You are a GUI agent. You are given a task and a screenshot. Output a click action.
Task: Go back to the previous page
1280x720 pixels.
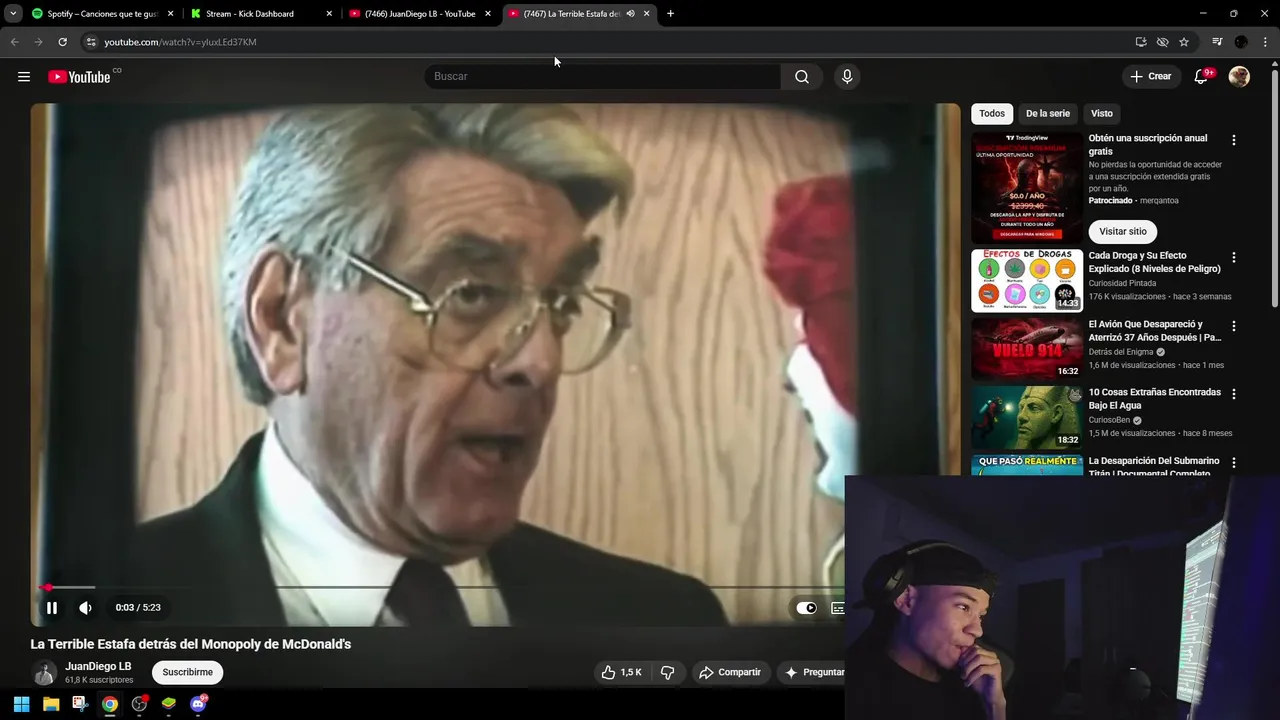coord(14,42)
